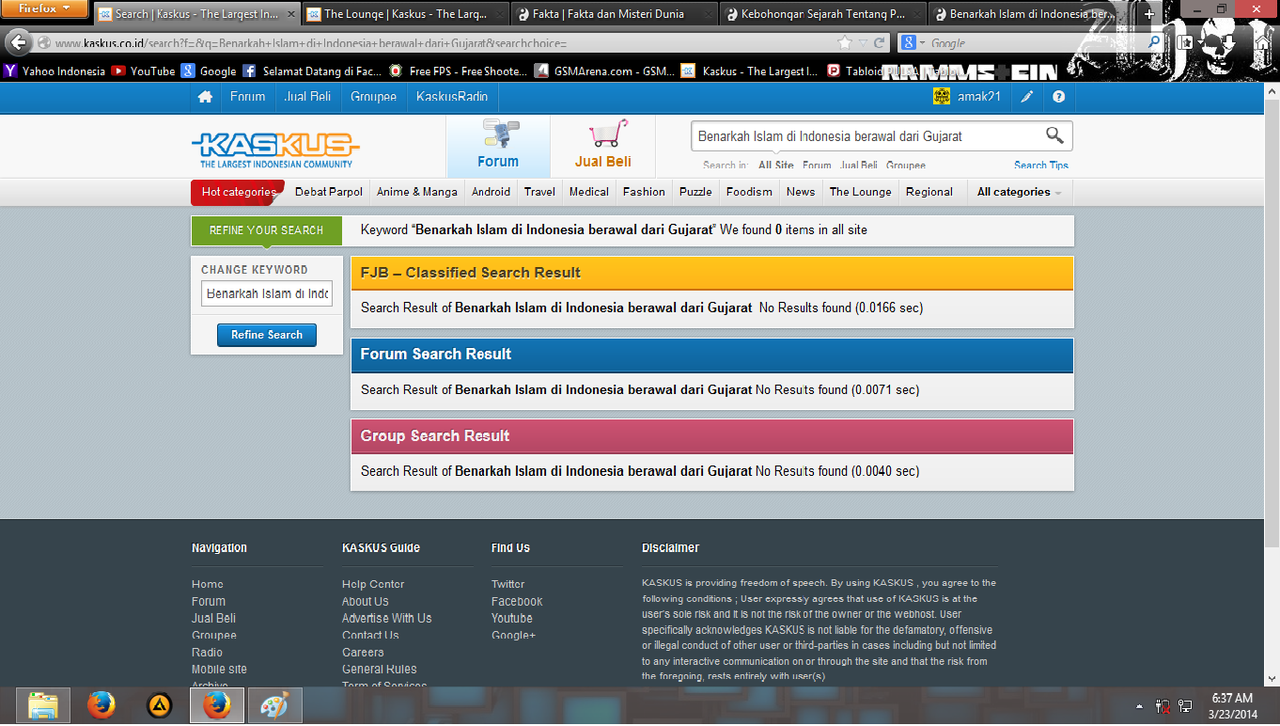This screenshot has width=1280, height=726.
Task: Click the main Kaskus search box
Action: click(x=866, y=136)
